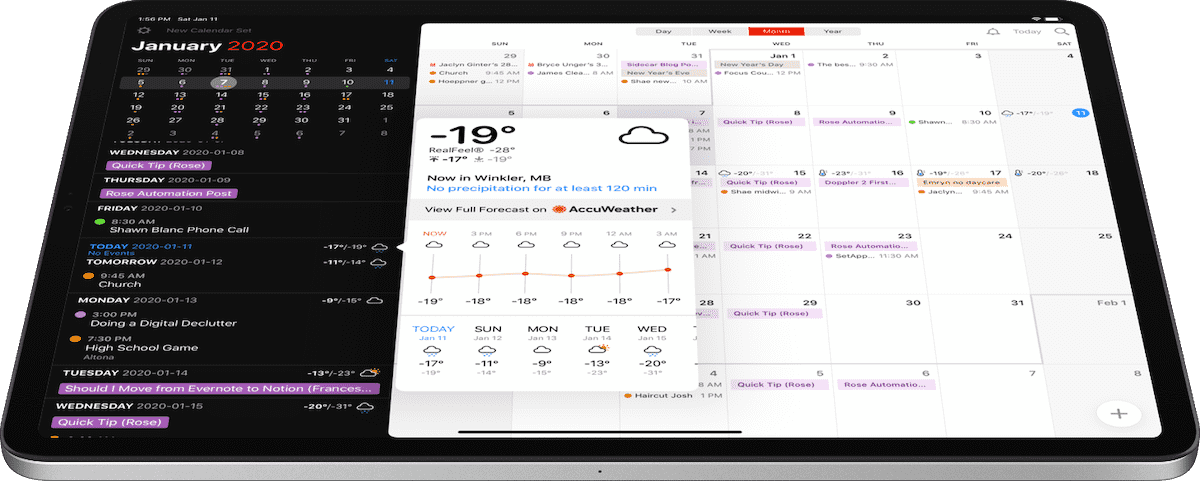This screenshot has width=1200, height=481.
Task: Open Focus Cou... 12 PM event on Jan 1
Action: pyautogui.click(x=756, y=73)
